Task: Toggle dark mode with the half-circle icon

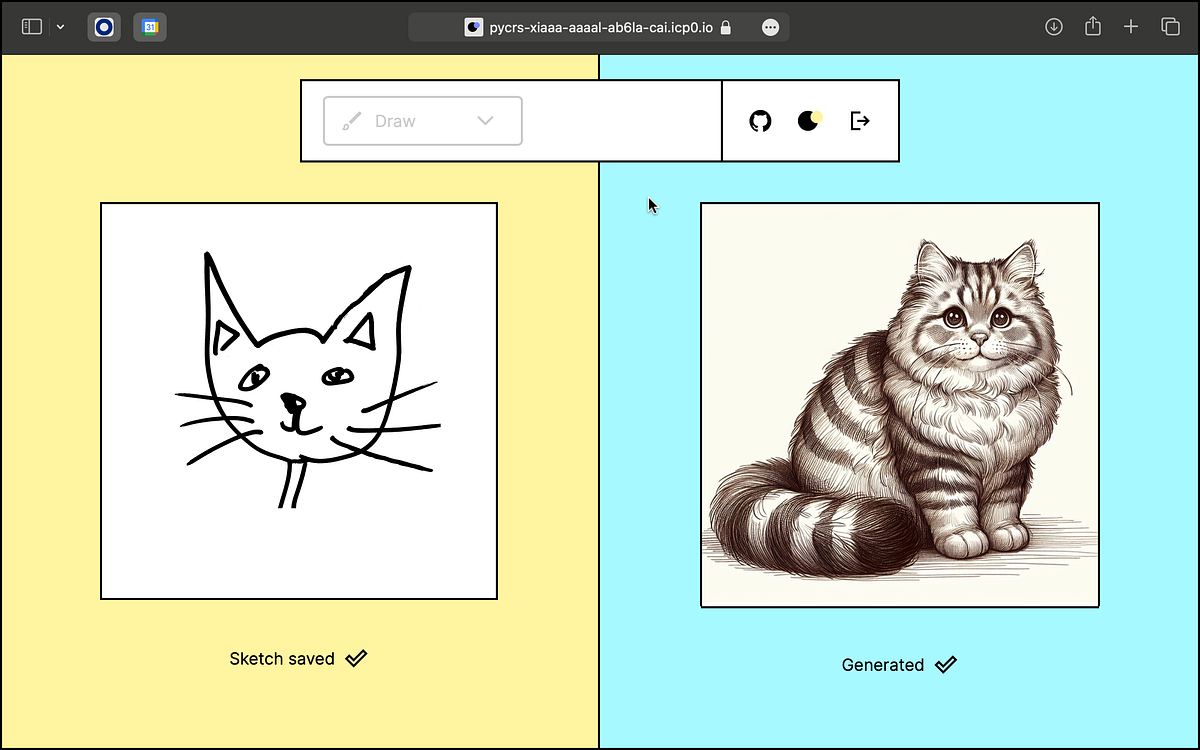Action: tap(809, 120)
